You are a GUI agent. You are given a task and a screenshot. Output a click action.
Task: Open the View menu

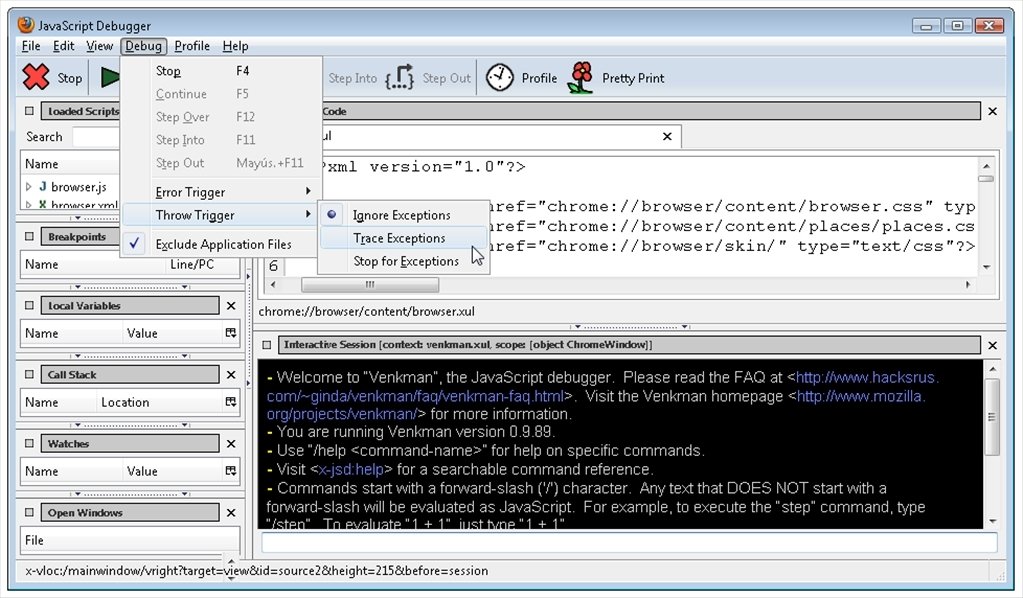(x=99, y=46)
